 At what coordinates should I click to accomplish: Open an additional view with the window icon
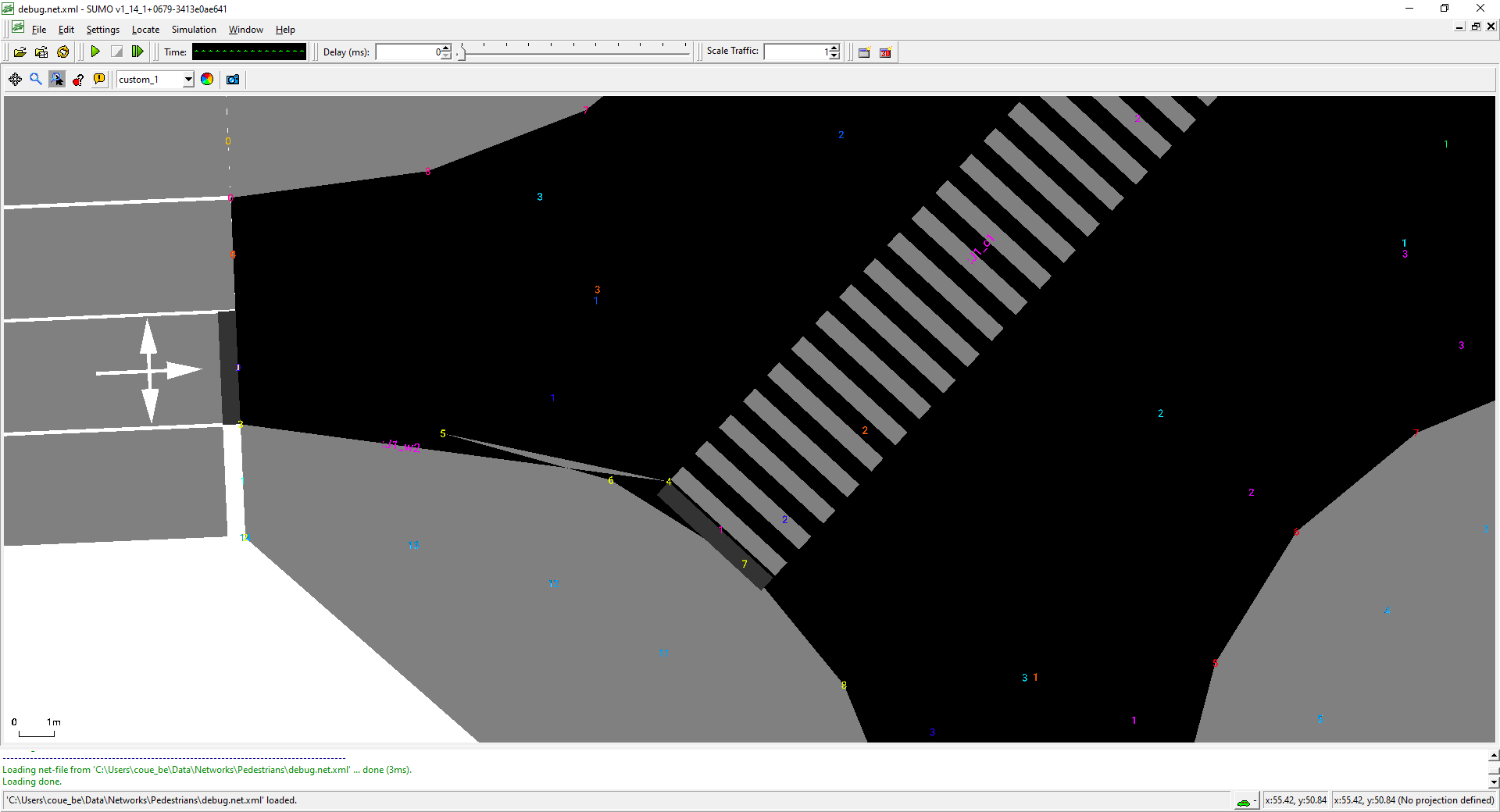point(863,52)
